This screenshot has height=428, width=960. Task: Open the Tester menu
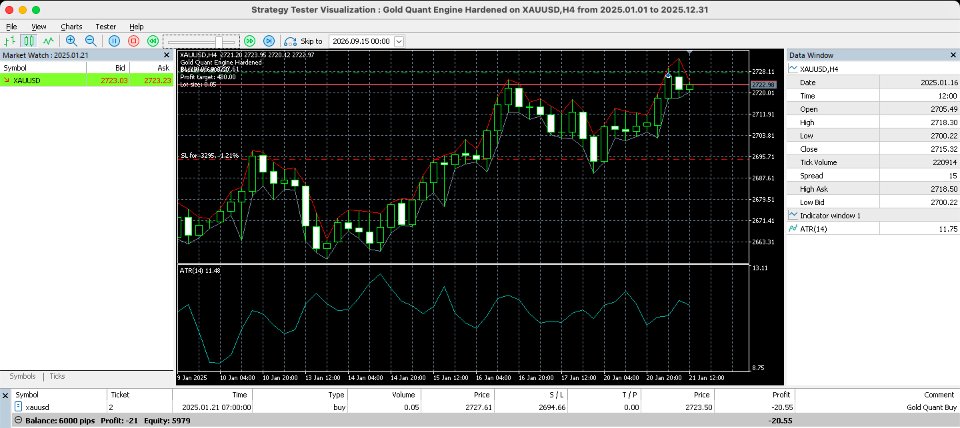tap(105, 27)
